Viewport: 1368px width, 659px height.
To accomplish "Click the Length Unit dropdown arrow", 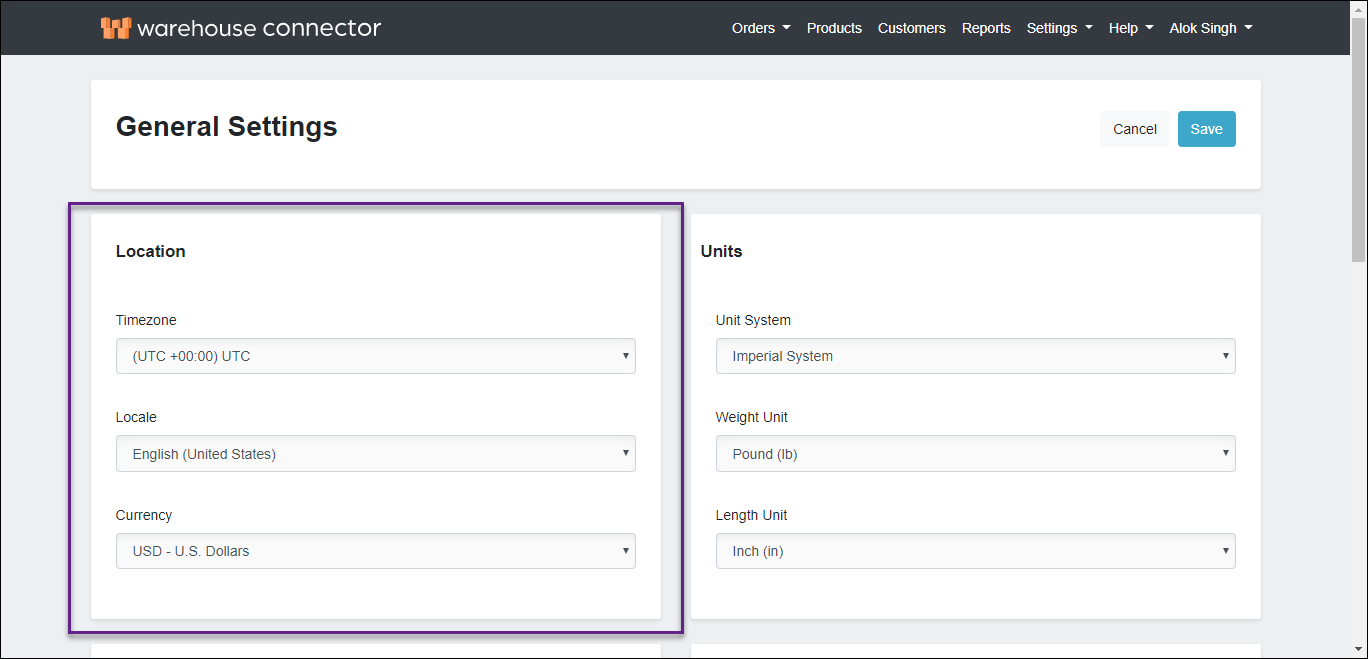I will click(1225, 551).
